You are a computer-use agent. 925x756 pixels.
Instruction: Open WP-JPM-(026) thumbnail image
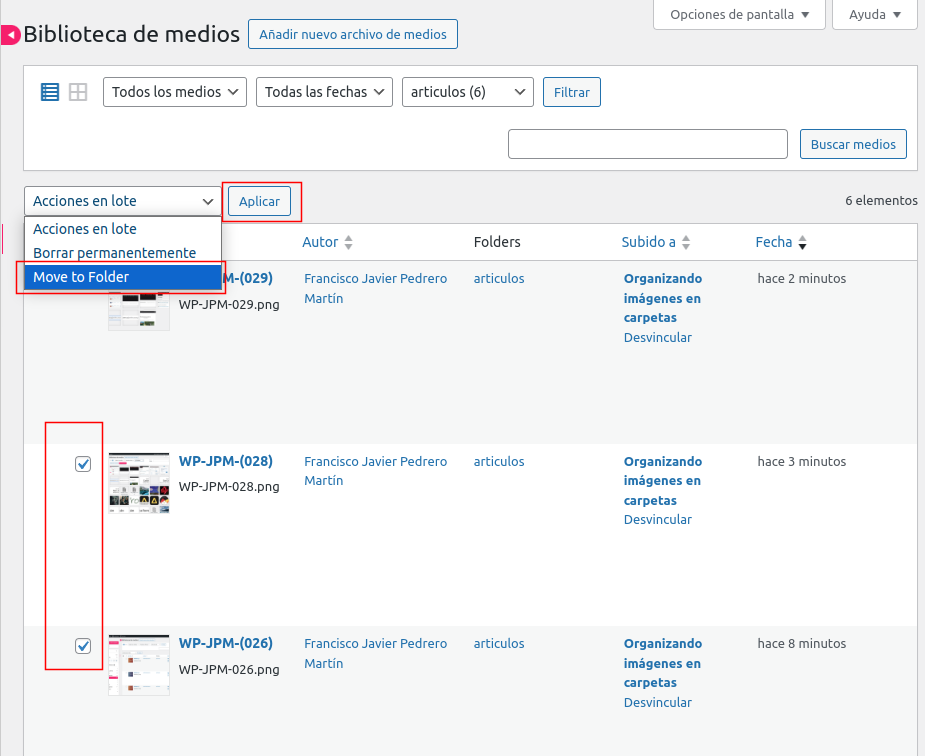click(x=139, y=665)
